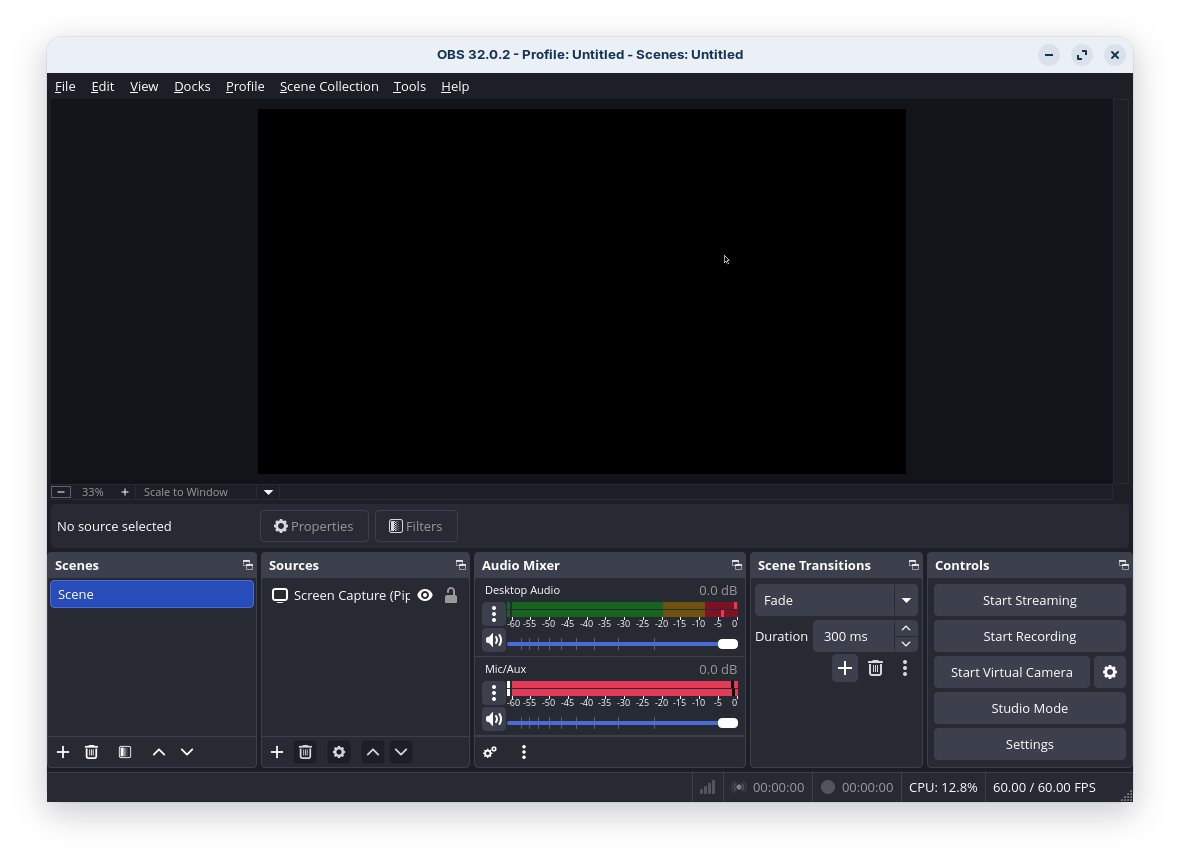Click the Desktop Audio volume slider
Screen dimensions: 1180x859
pos(620,644)
